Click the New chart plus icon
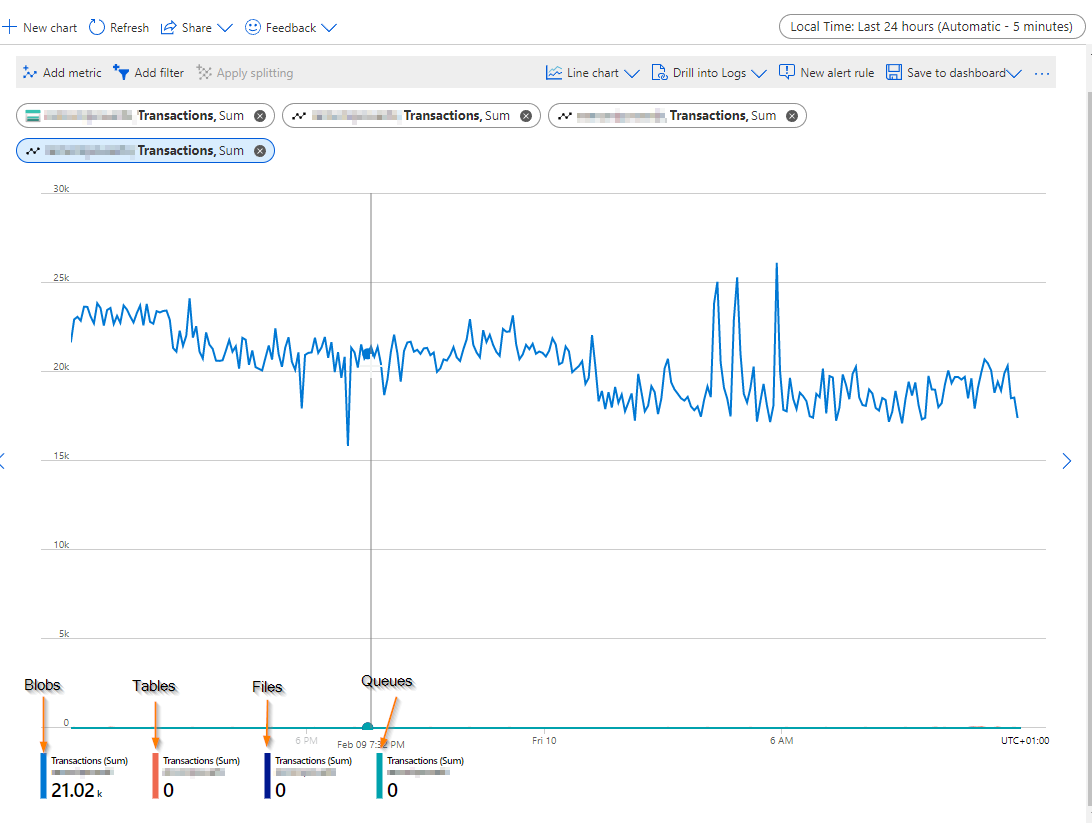 pos(9,28)
